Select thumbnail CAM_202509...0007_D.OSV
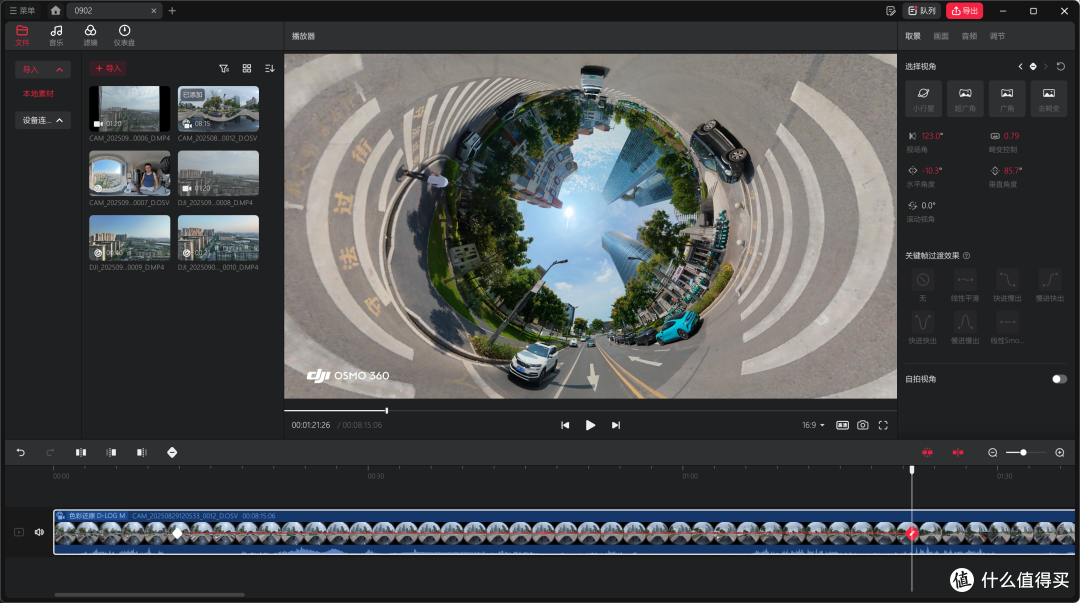Viewport: 1080px width, 603px height. point(129,173)
